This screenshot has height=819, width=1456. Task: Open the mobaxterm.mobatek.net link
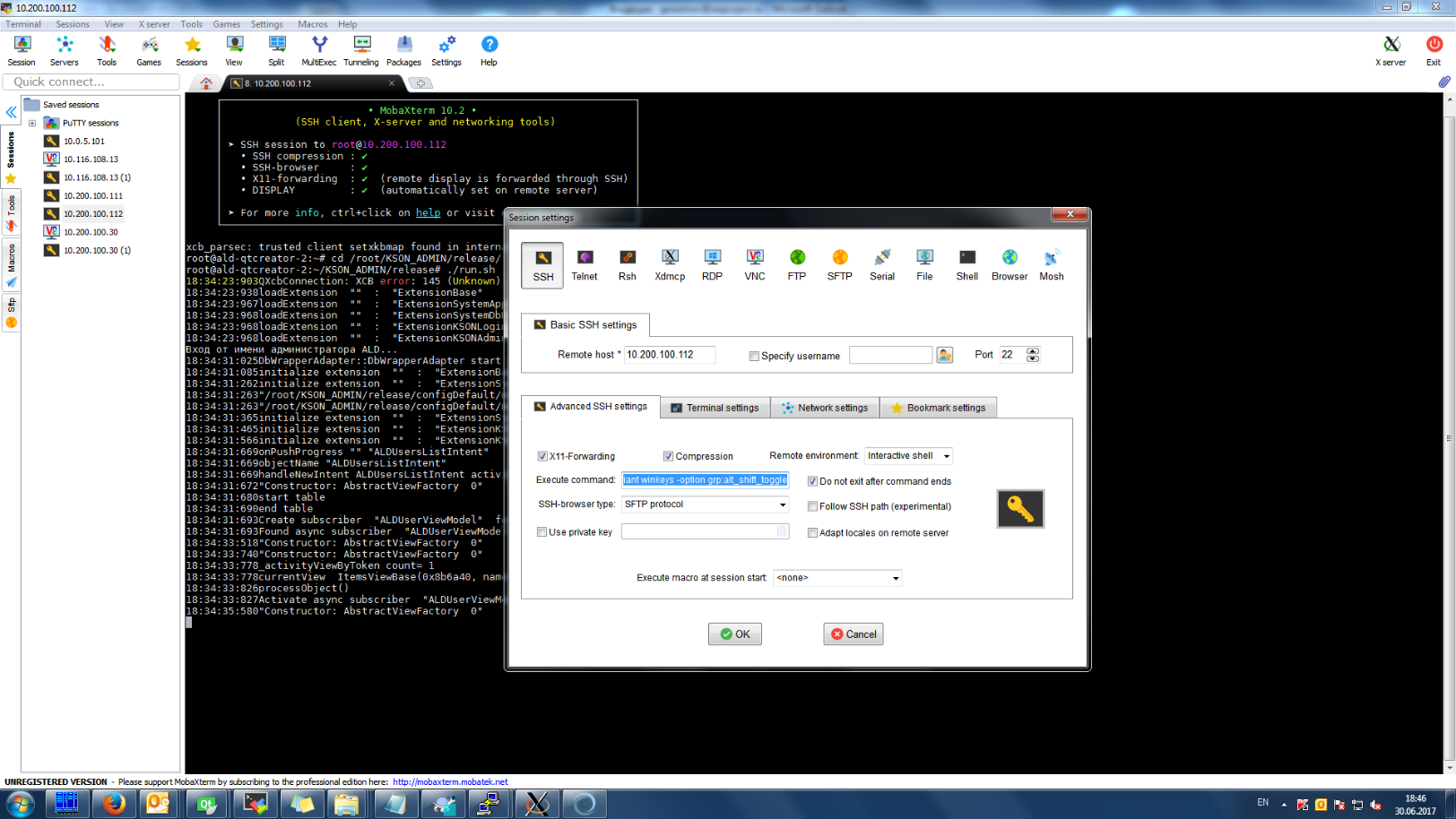click(x=450, y=782)
